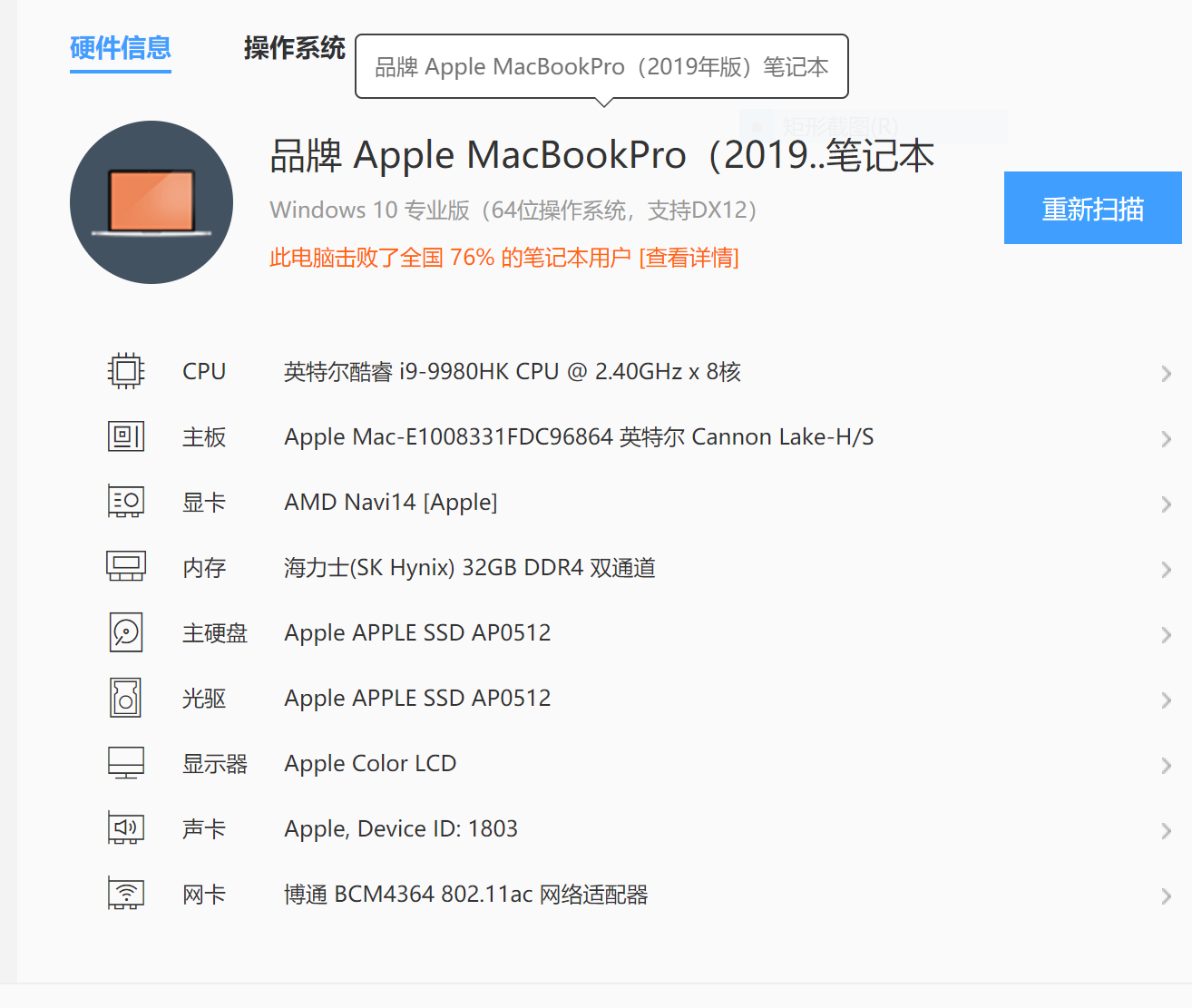Click the motherboard (主板) icon
Viewport: 1192px width, 1008px height.
pyautogui.click(x=126, y=436)
